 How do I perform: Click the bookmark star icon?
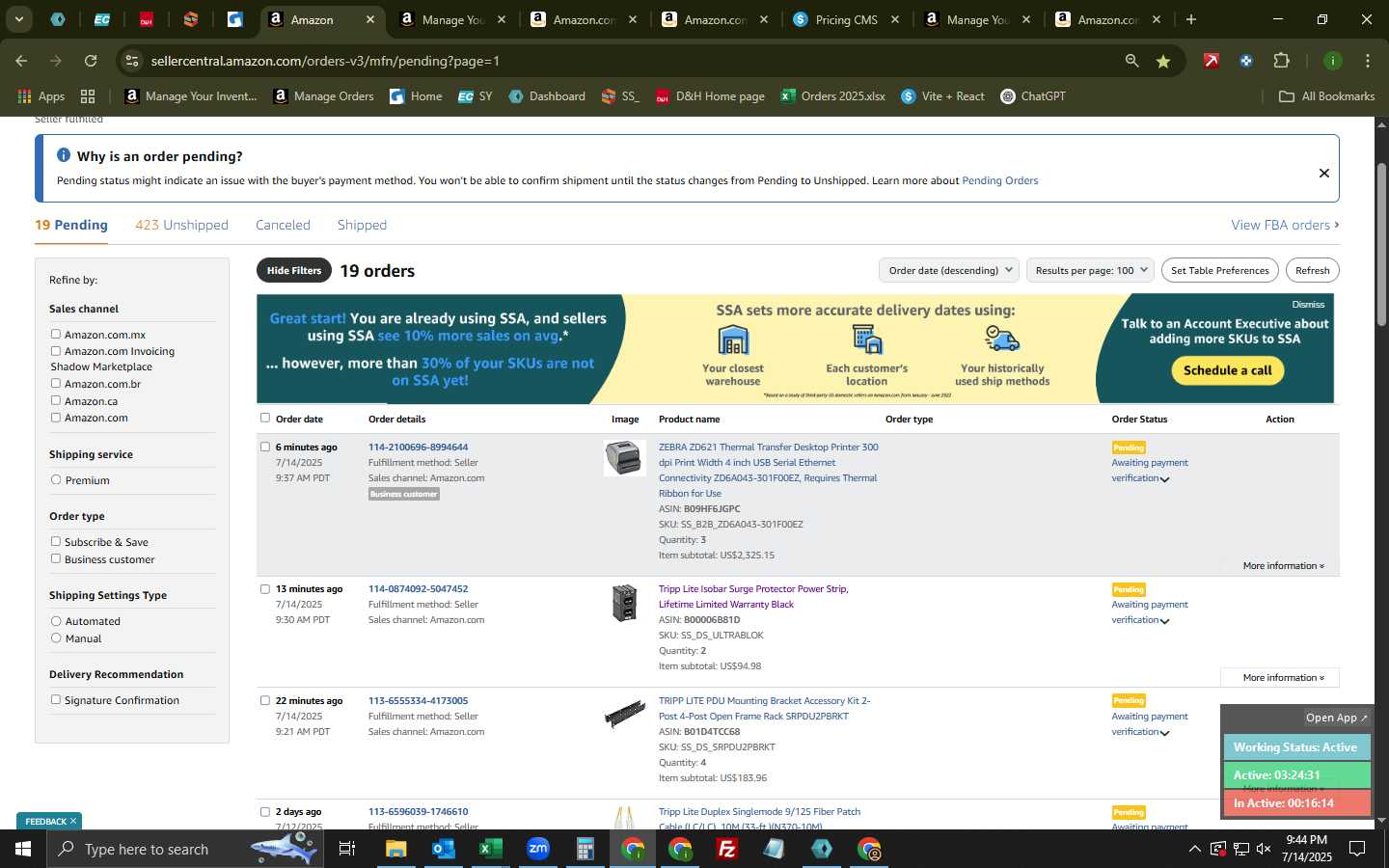click(x=1163, y=61)
